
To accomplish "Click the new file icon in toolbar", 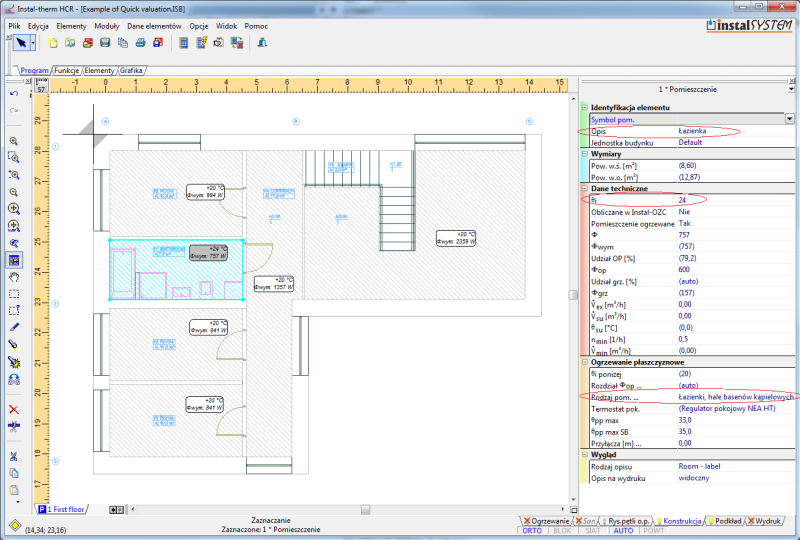I will point(53,43).
